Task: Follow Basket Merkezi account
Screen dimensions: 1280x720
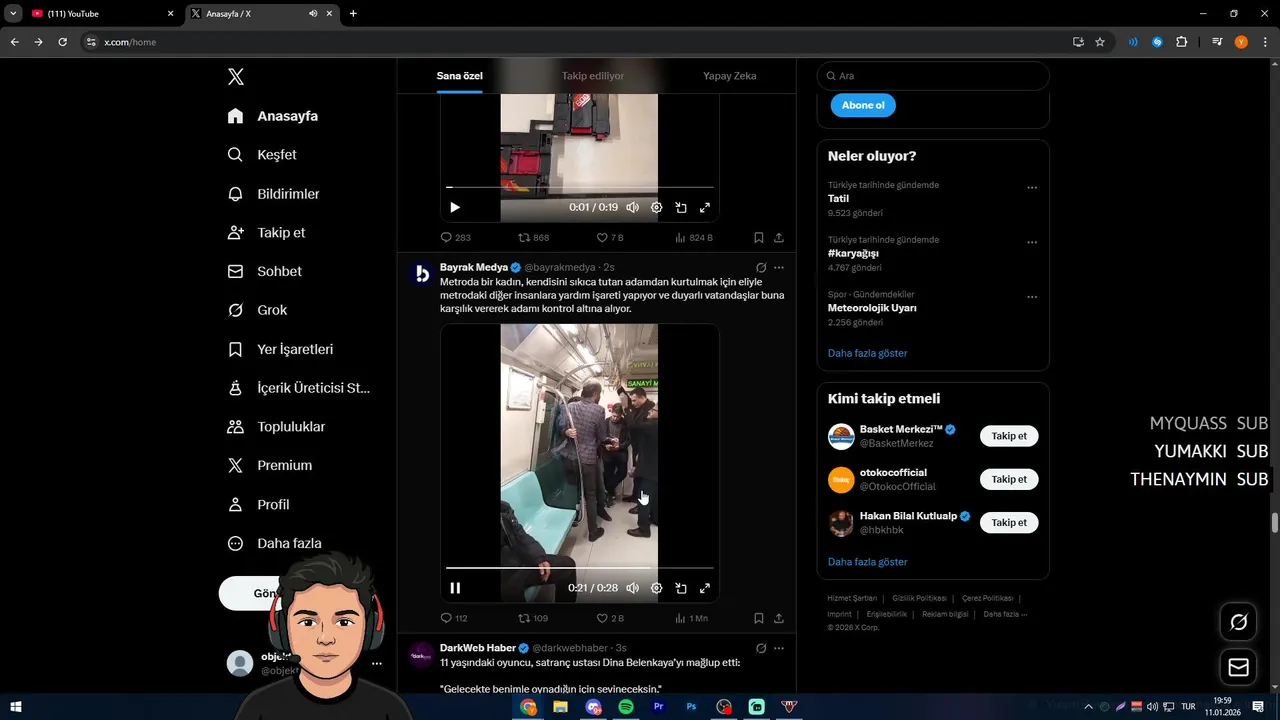Action: pyautogui.click(x=1009, y=436)
